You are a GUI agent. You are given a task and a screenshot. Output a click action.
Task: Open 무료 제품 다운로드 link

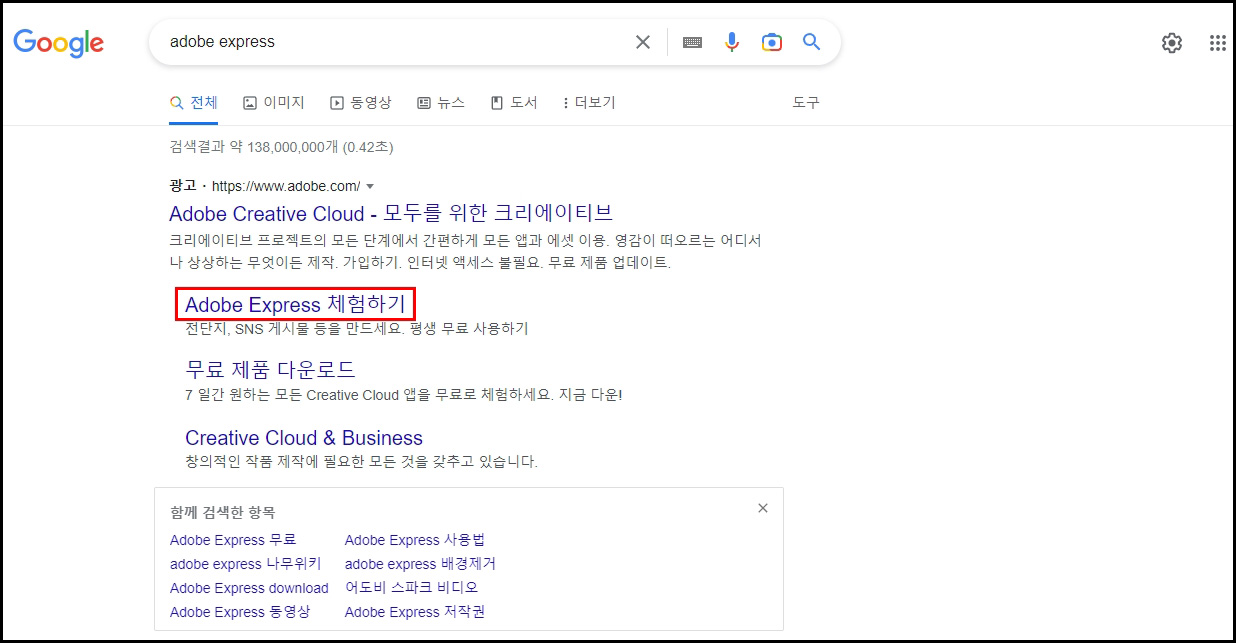pyautogui.click(x=270, y=370)
